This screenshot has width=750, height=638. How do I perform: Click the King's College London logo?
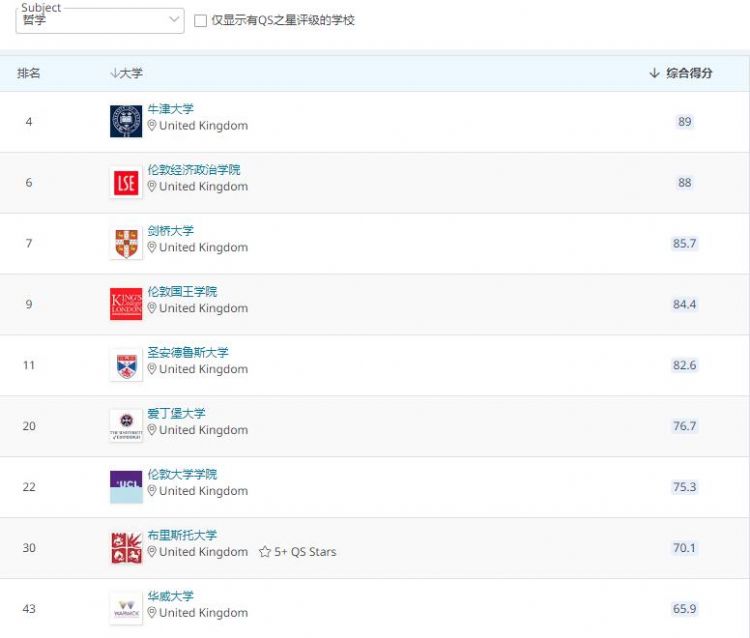pyautogui.click(x=126, y=304)
